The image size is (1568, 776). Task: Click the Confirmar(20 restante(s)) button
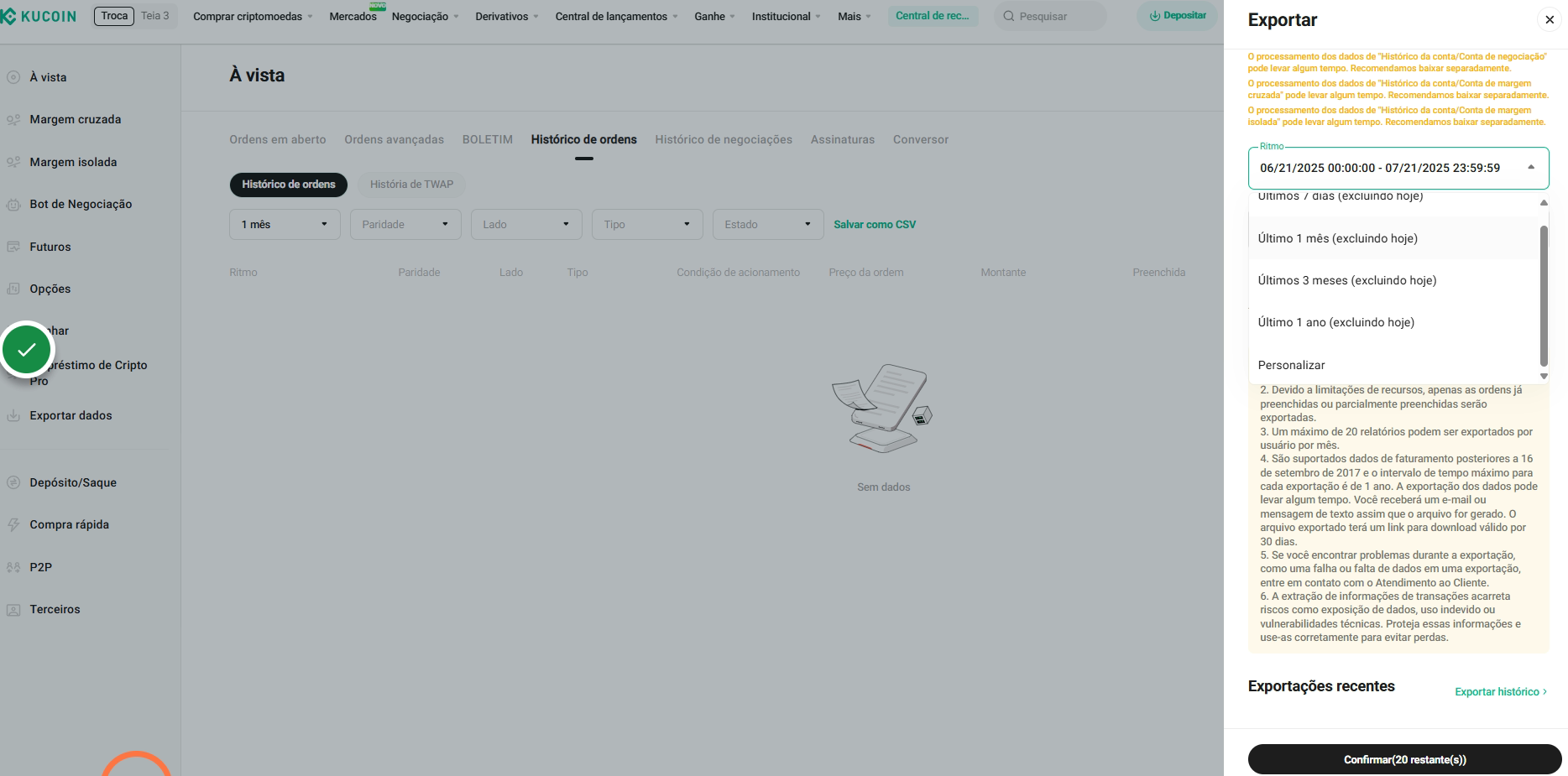tap(1404, 759)
